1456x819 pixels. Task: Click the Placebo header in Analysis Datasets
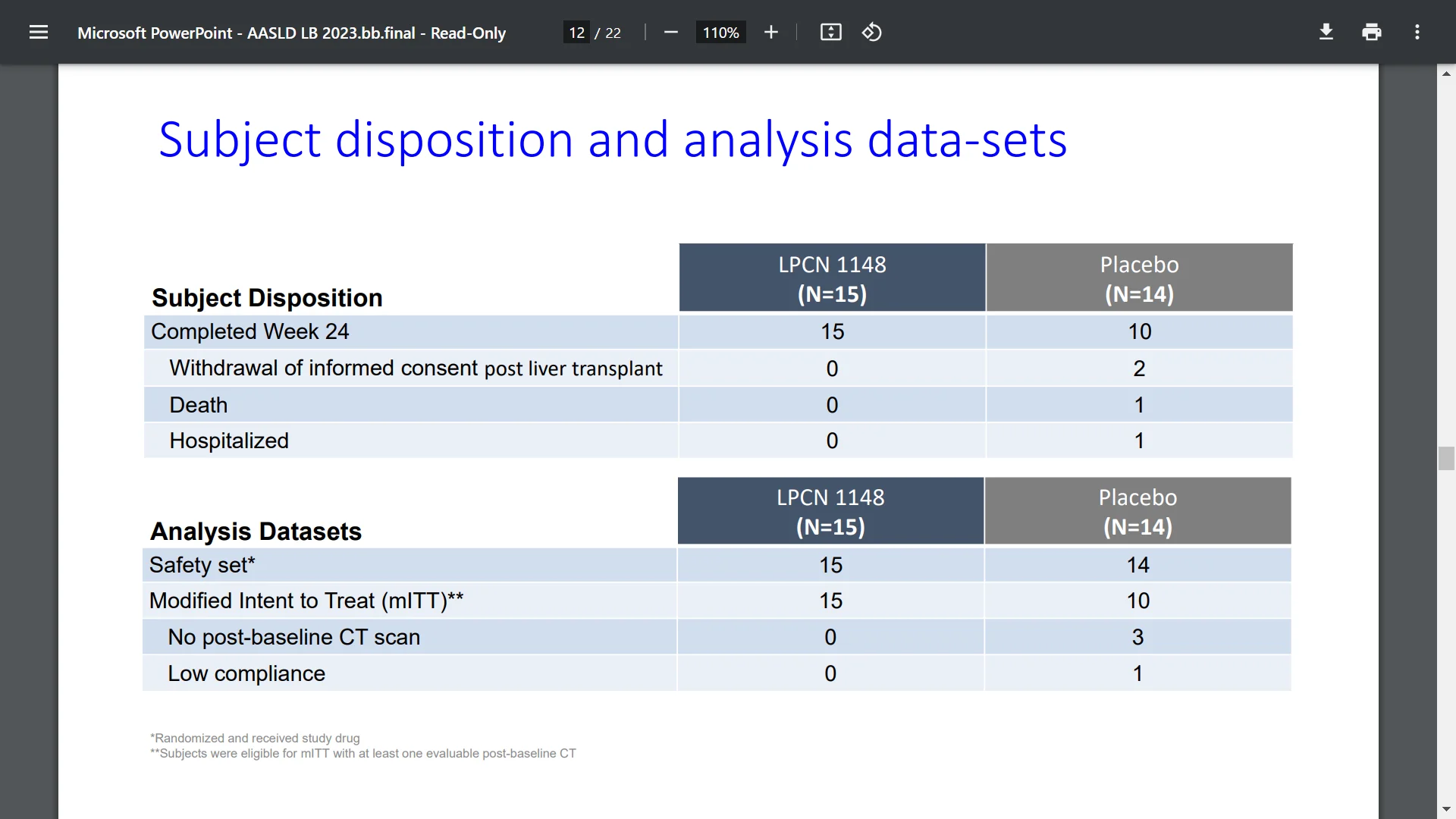(1137, 511)
